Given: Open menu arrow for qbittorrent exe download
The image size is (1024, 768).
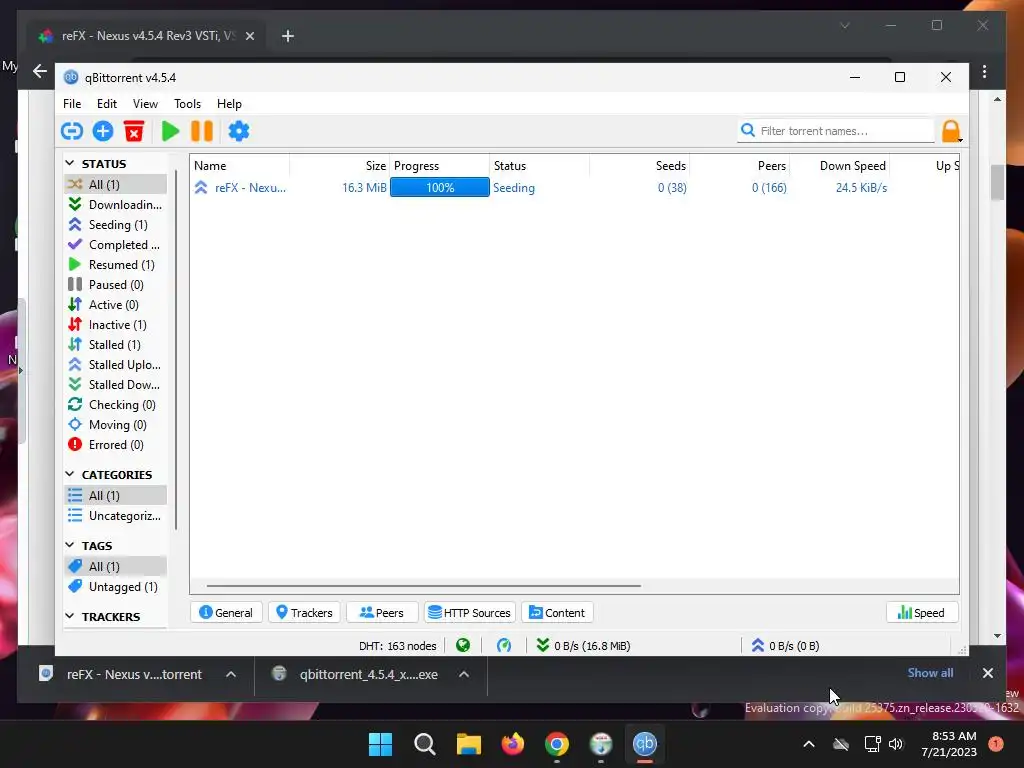Looking at the screenshot, I should coord(464,674).
